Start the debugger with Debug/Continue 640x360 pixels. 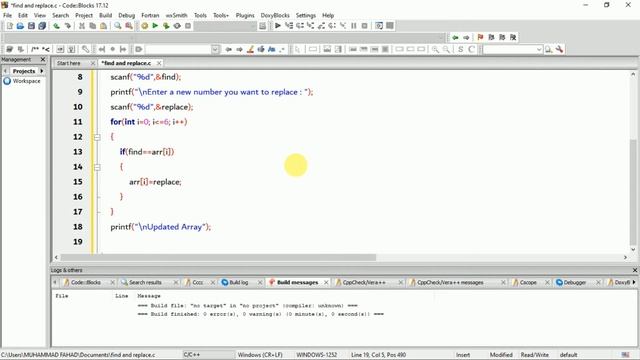[x=278, y=26]
